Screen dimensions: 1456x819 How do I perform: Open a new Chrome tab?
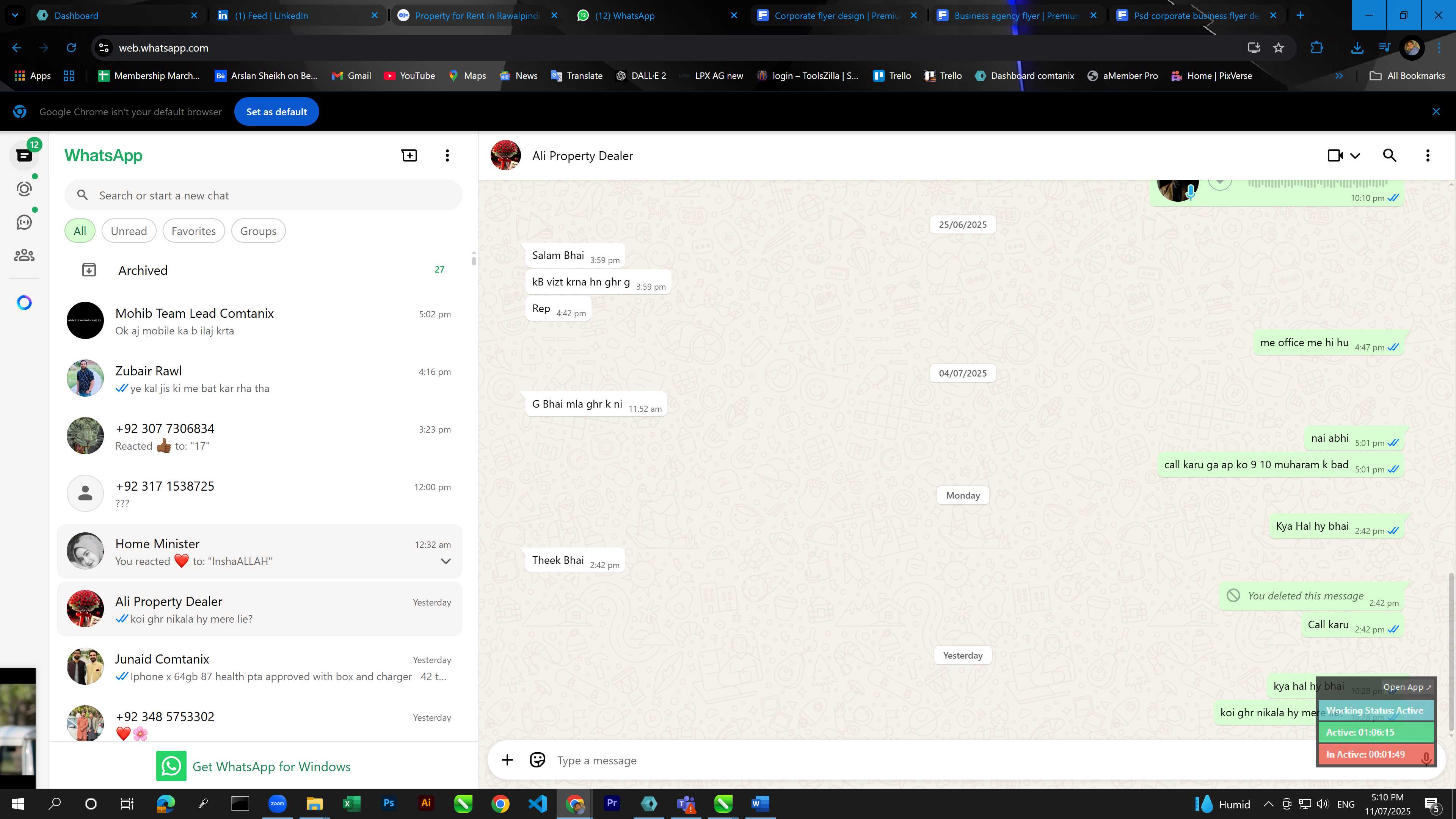[1301, 15]
